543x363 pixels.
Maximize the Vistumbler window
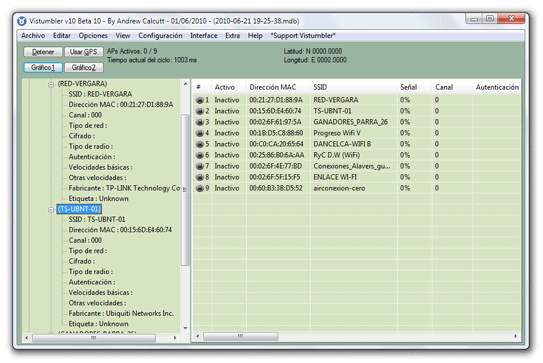[x=490, y=19]
